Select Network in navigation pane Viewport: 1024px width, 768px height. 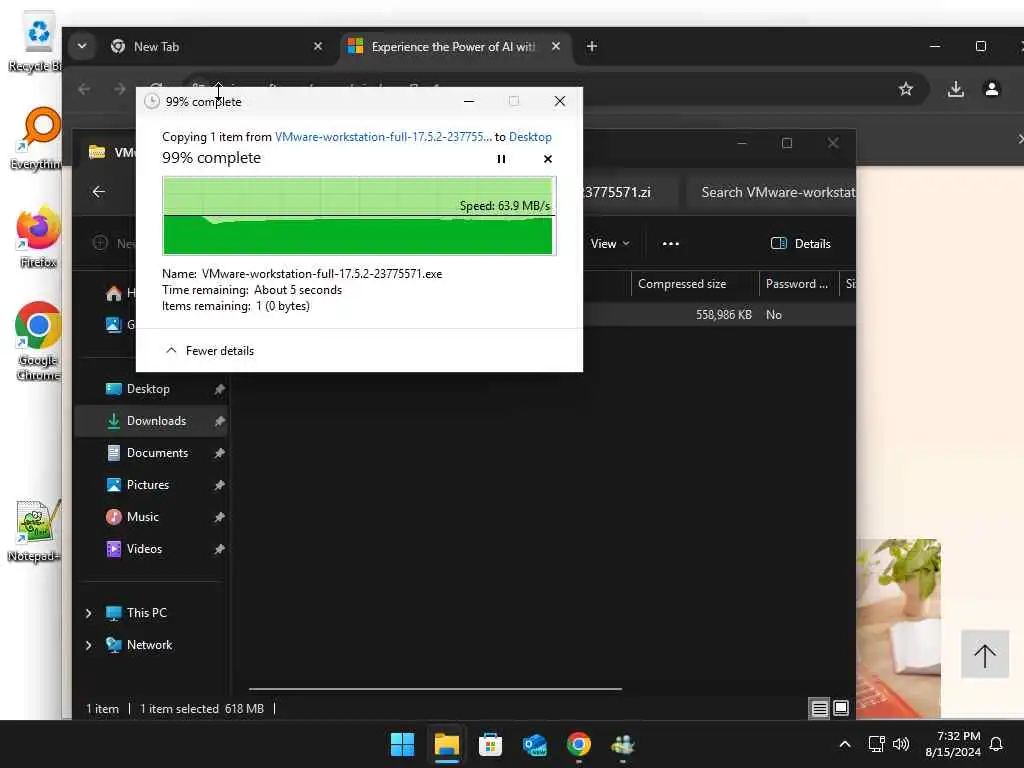(149, 645)
